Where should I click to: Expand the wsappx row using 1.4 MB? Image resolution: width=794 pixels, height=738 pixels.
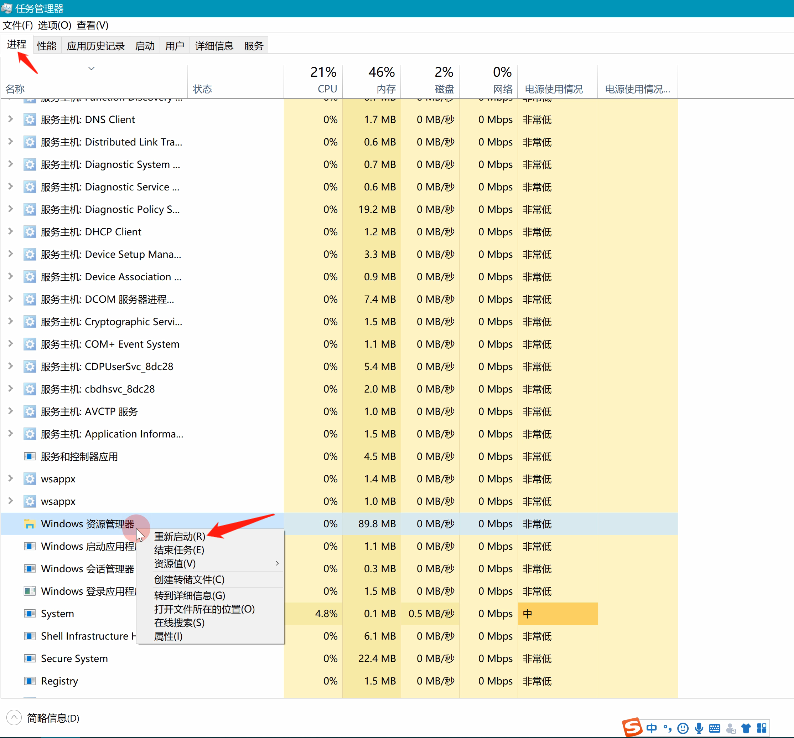(x=10, y=478)
